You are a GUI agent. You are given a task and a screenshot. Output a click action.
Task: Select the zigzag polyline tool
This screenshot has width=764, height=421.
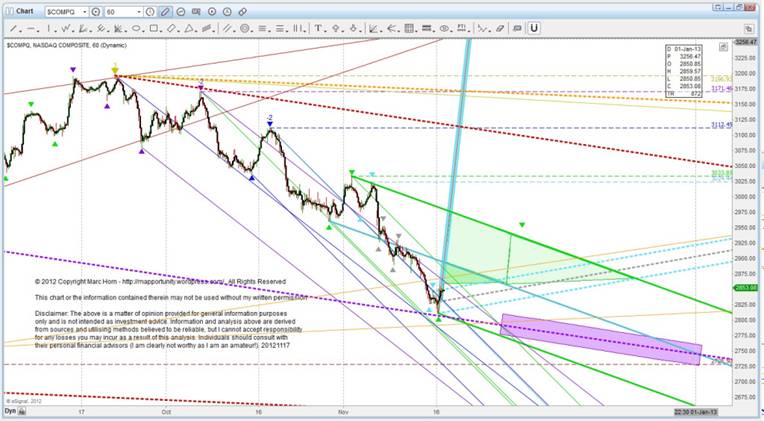[482, 28]
